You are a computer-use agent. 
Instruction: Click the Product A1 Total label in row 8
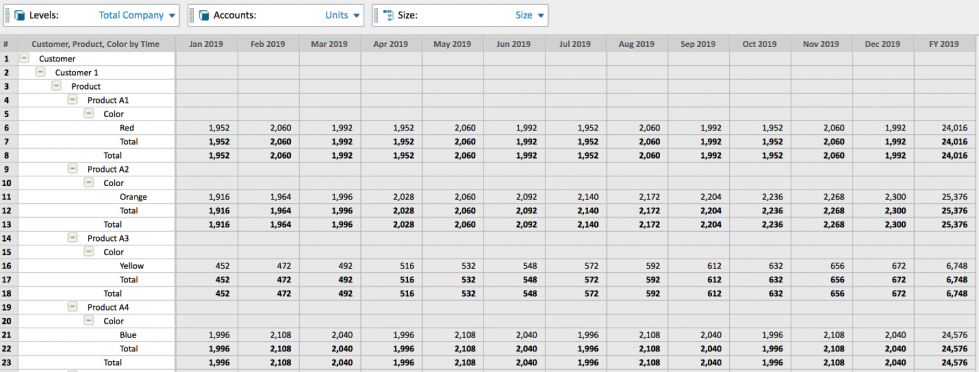[112, 155]
